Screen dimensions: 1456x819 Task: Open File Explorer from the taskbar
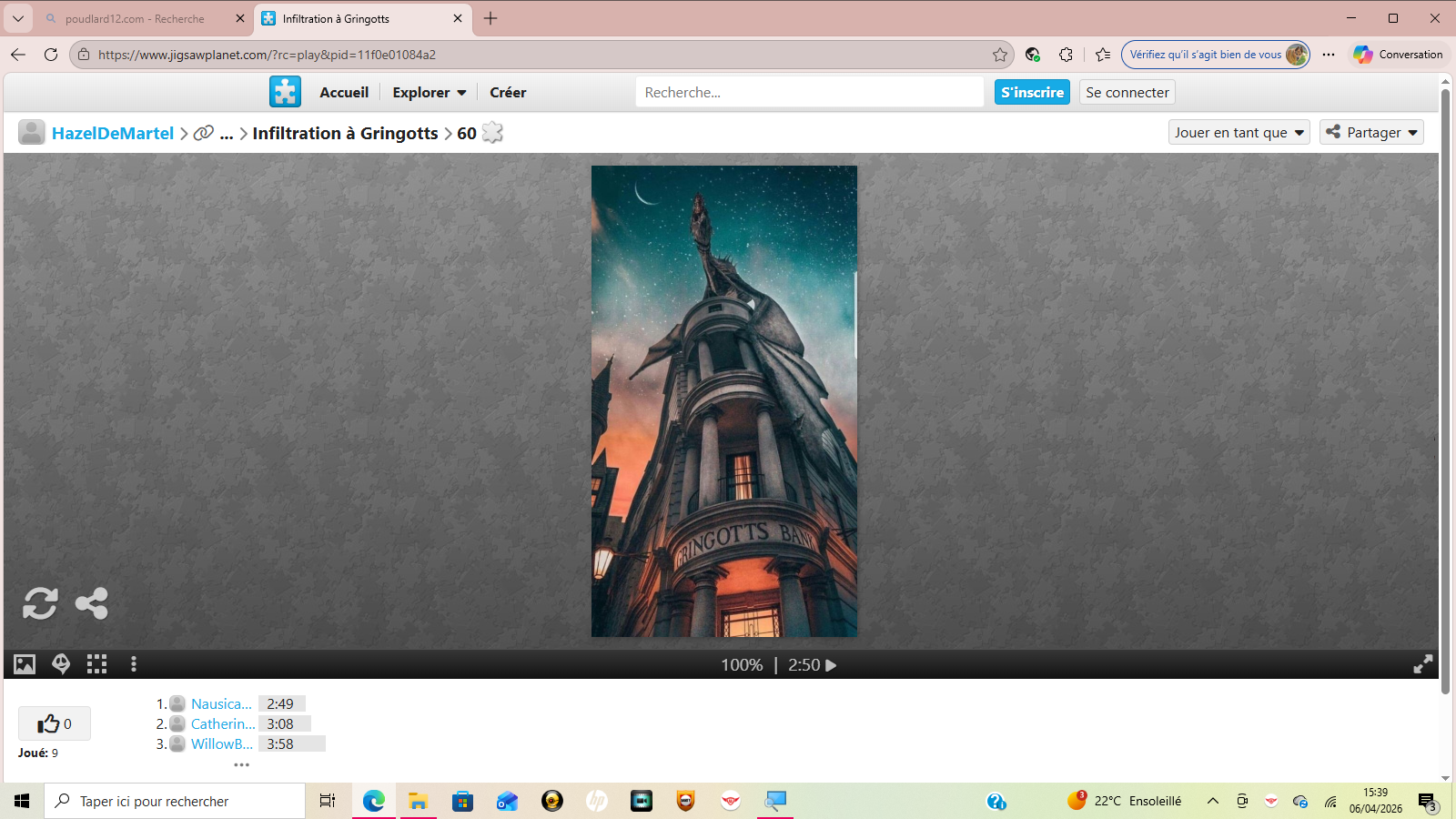[x=418, y=801]
